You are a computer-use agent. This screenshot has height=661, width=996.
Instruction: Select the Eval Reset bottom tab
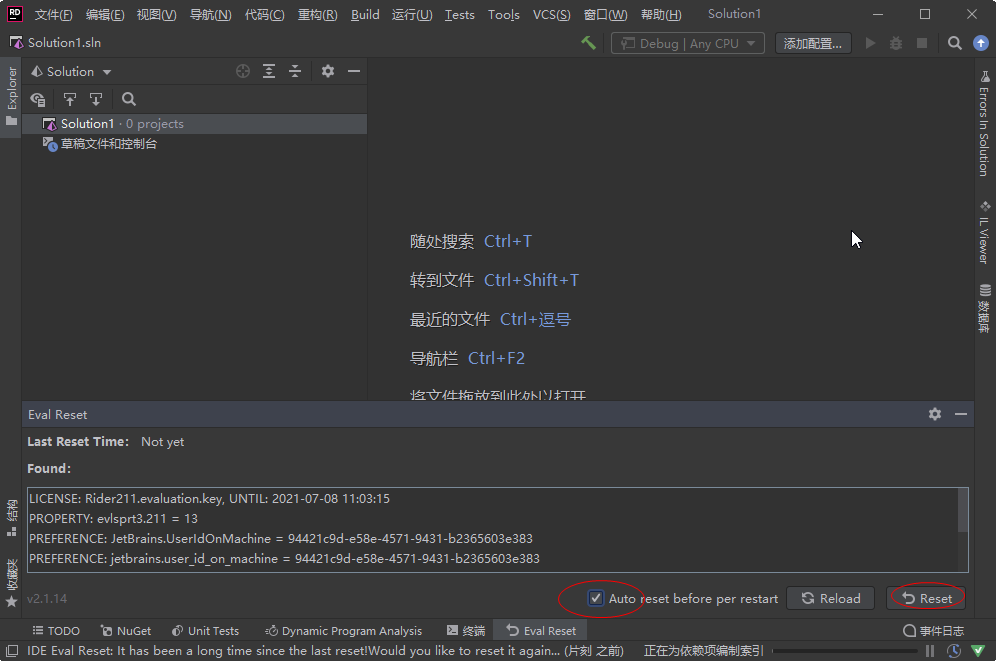click(x=541, y=631)
